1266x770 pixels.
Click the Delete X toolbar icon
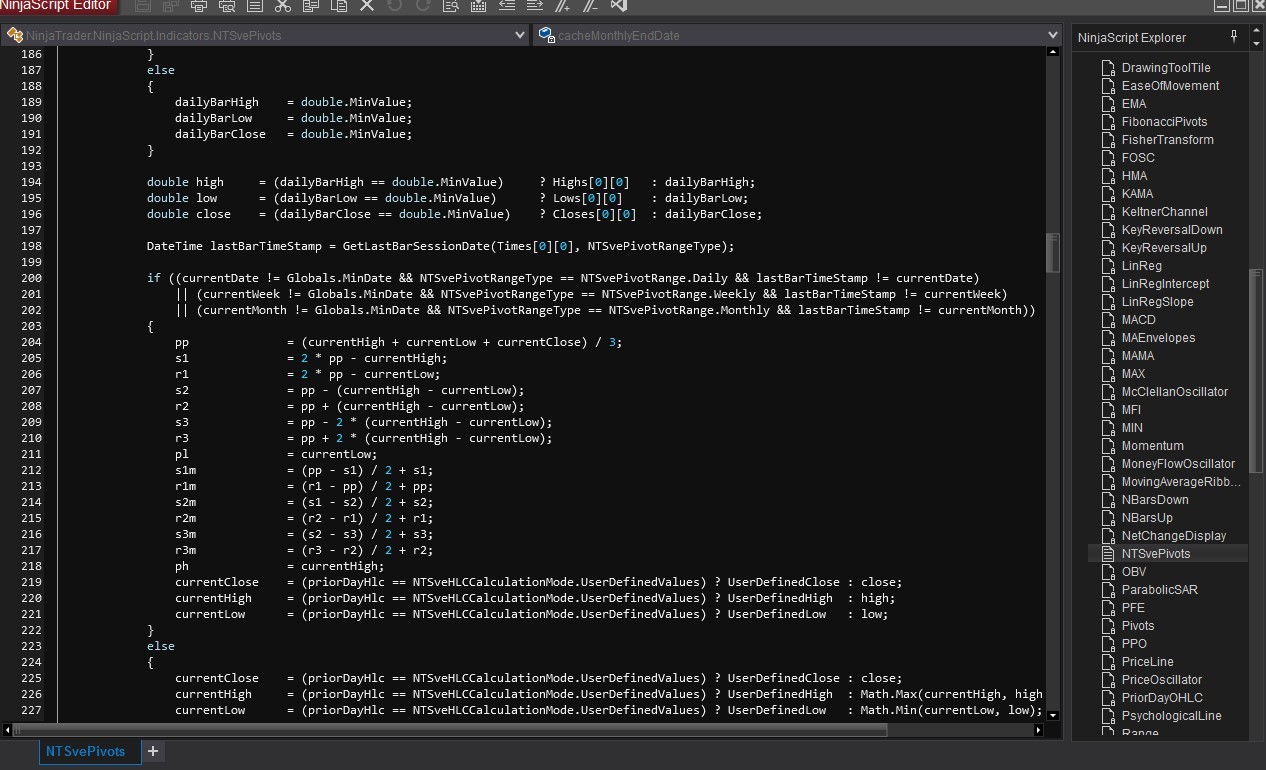point(367,6)
